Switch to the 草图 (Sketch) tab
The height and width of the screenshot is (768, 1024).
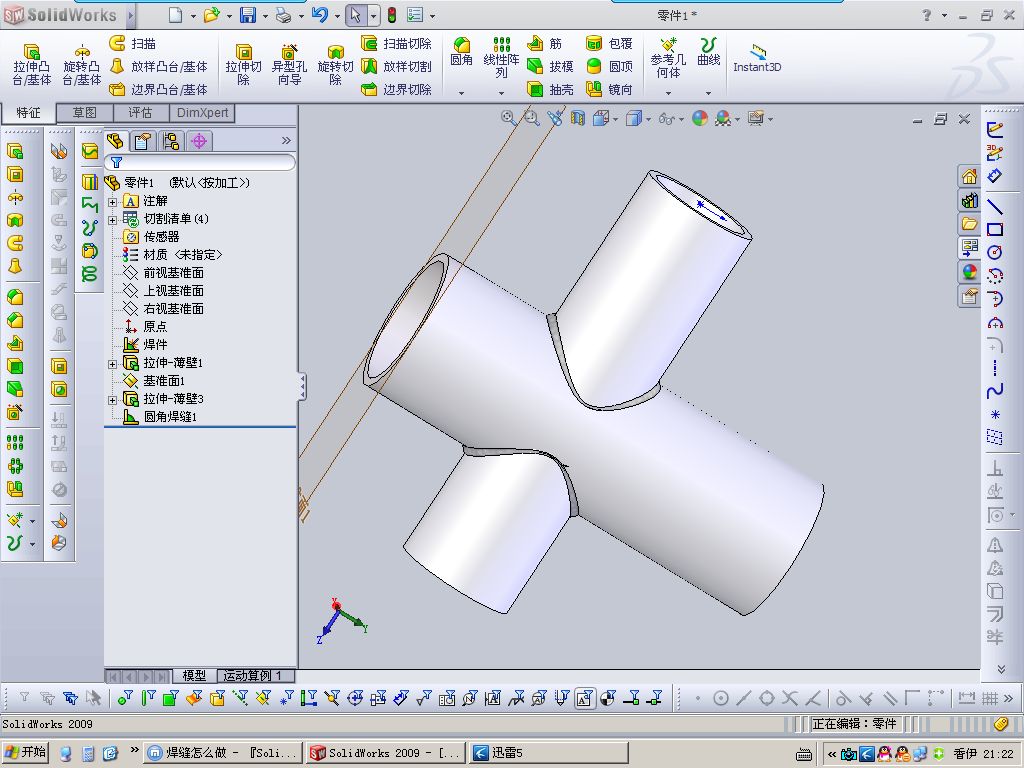[x=84, y=113]
